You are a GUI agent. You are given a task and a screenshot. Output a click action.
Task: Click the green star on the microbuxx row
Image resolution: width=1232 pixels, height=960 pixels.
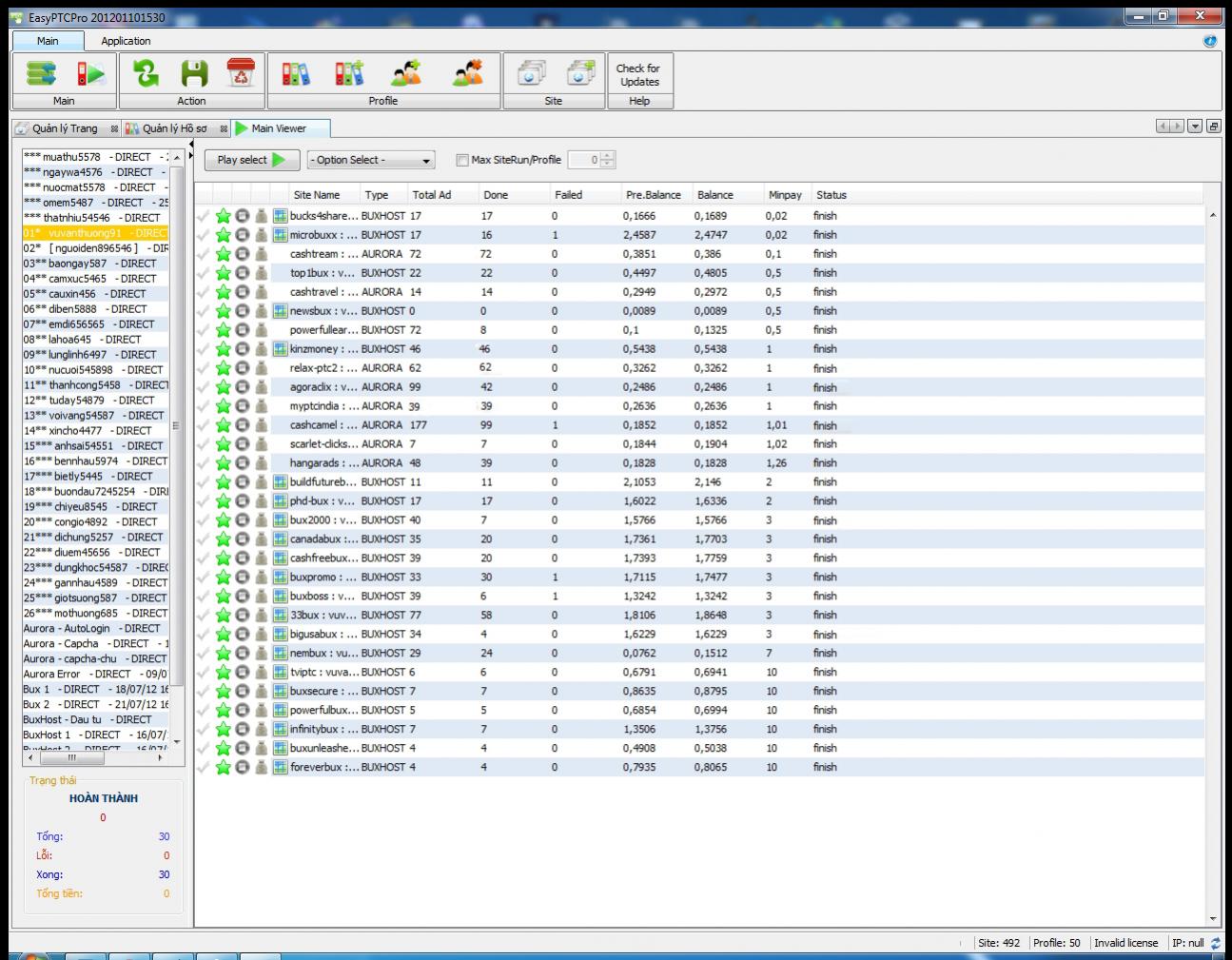tap(224, 235)
